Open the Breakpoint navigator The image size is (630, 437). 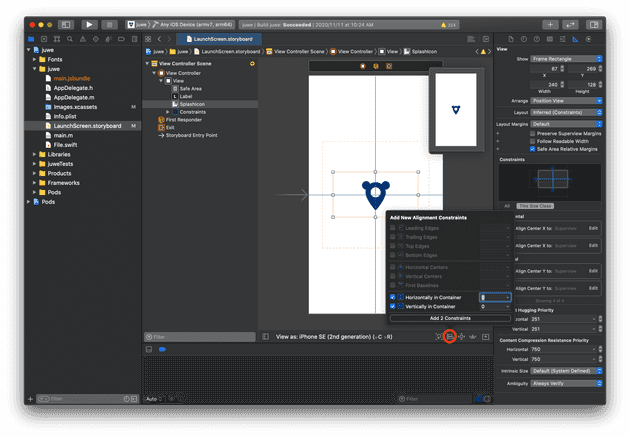(x=121, y=39)
